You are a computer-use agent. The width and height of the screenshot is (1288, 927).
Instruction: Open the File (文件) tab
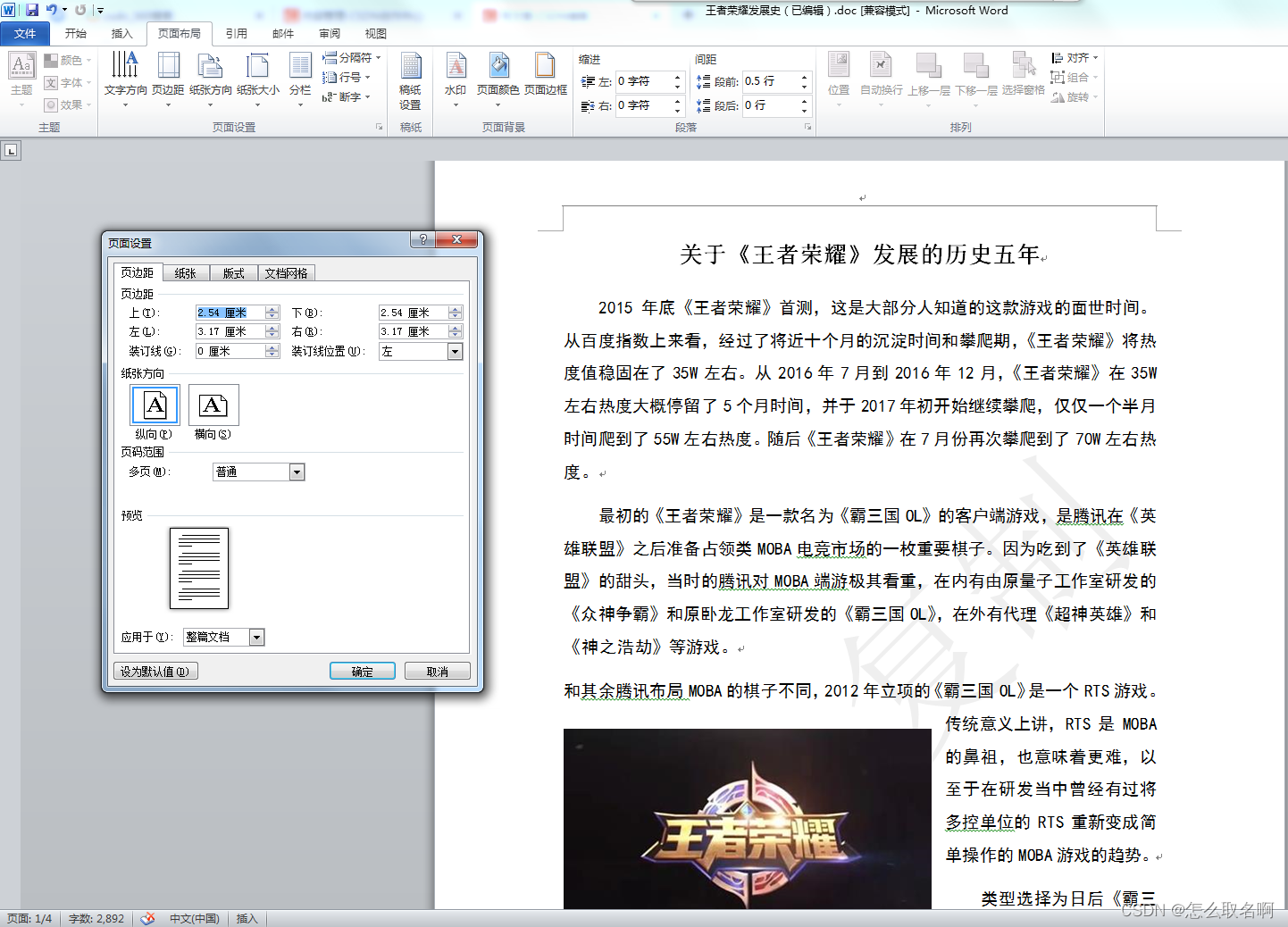[25, 33]
